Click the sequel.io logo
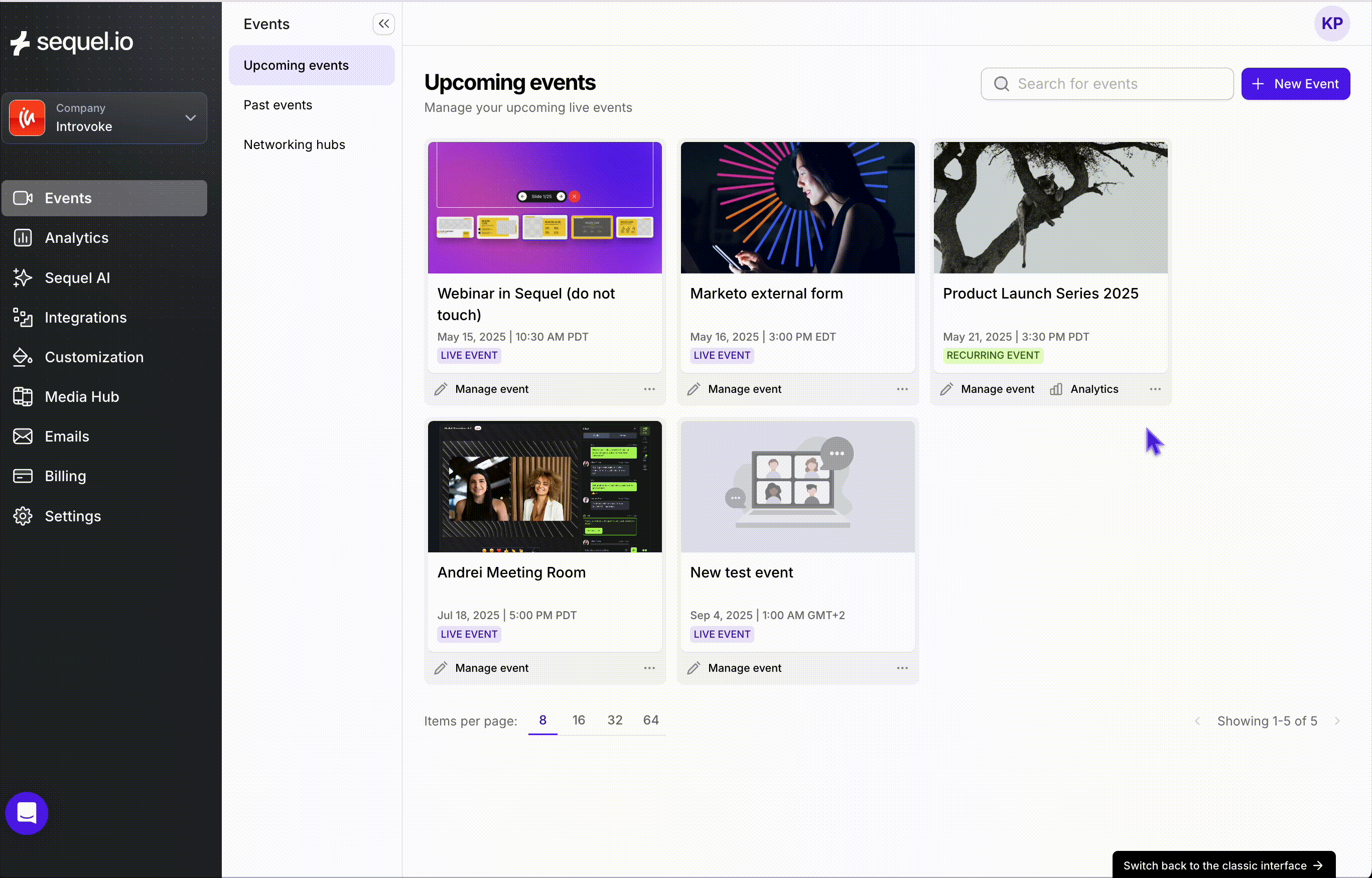 (72, 42)
